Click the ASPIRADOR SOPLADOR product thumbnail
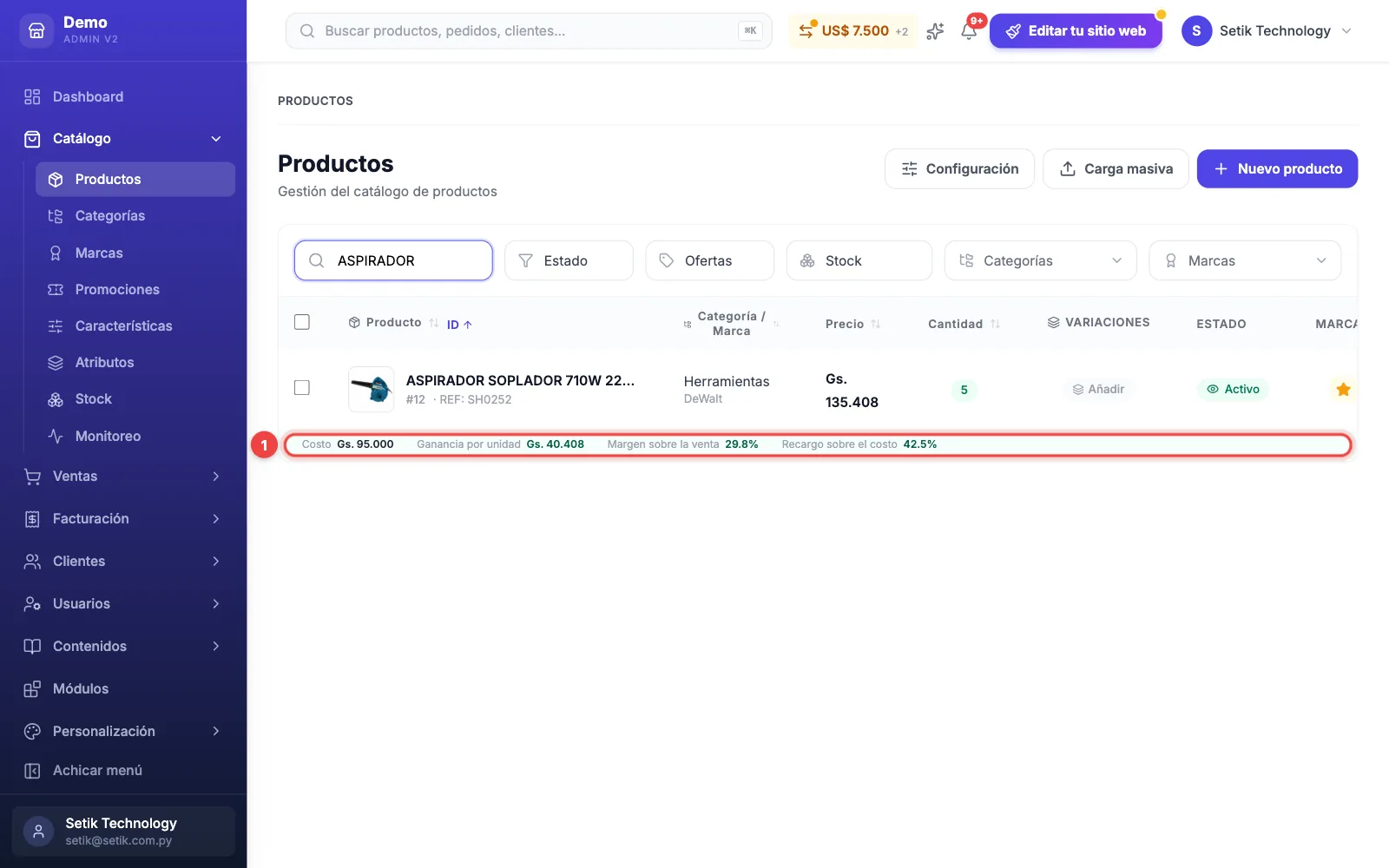This screenshot has width=1389, height=868. click(371, 389)
